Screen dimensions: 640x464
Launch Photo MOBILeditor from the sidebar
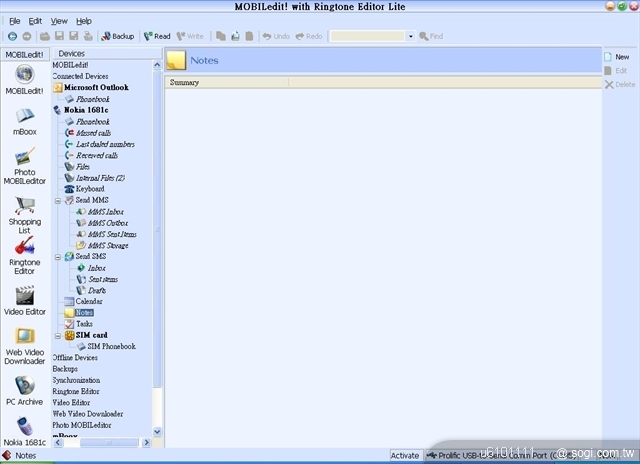coord(24,157)
